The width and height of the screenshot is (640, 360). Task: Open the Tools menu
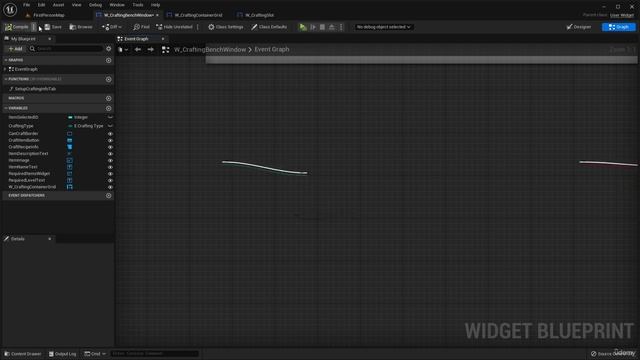[138, 5]
